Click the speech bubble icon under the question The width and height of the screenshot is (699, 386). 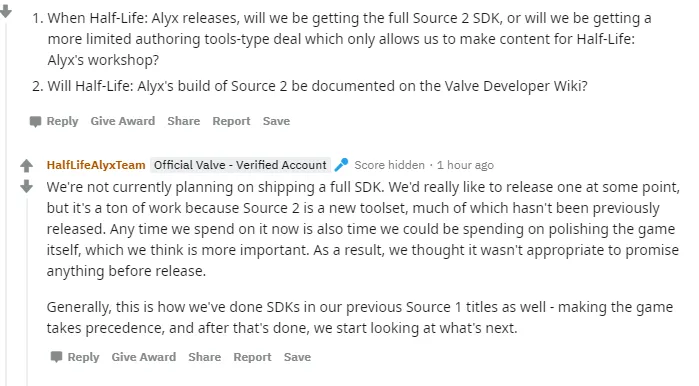click(x=35, y=122)
